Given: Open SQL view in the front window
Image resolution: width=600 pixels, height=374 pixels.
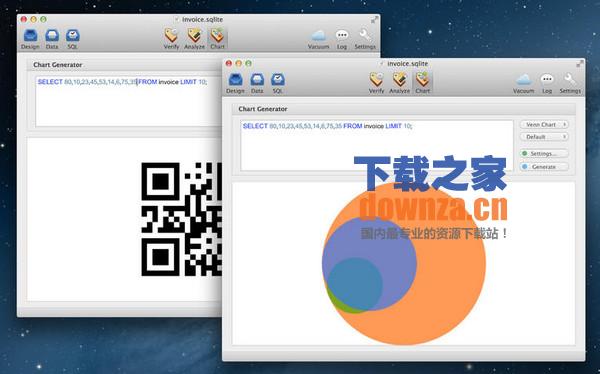Looking at the screenshot, I should (277, 83).
